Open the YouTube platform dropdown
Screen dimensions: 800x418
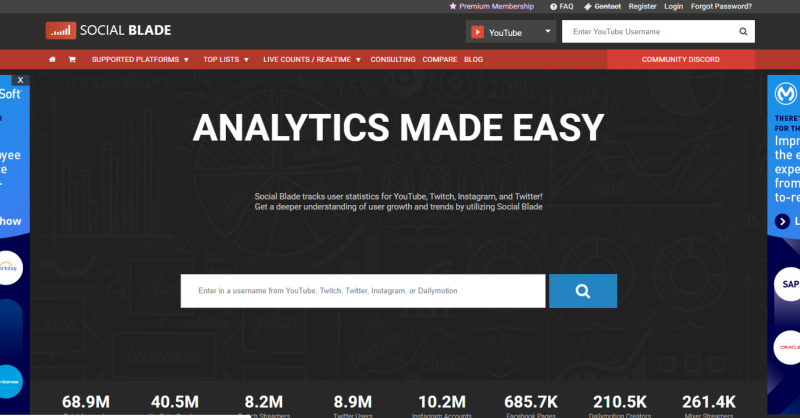click(x=511, y=32)
